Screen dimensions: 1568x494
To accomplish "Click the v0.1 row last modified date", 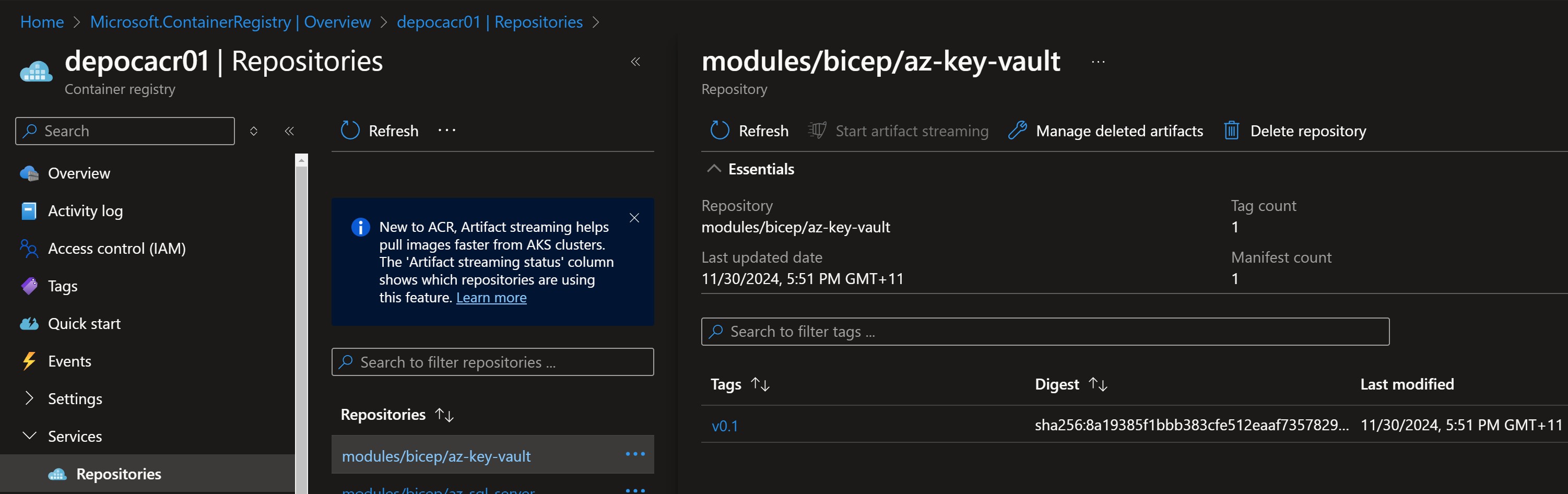I will [1461, 425].
